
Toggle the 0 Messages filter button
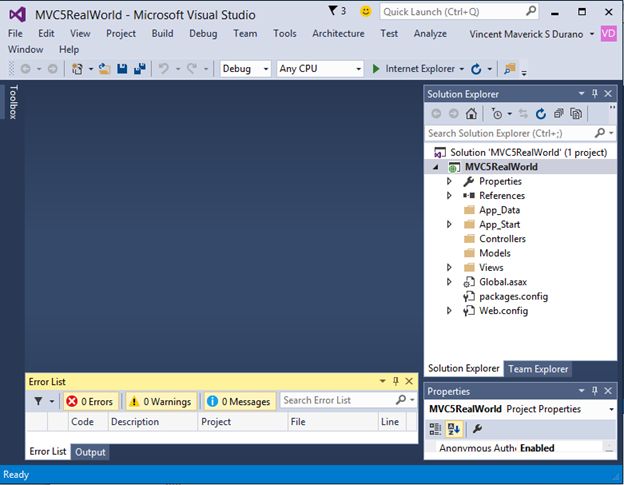pos(240,401)
